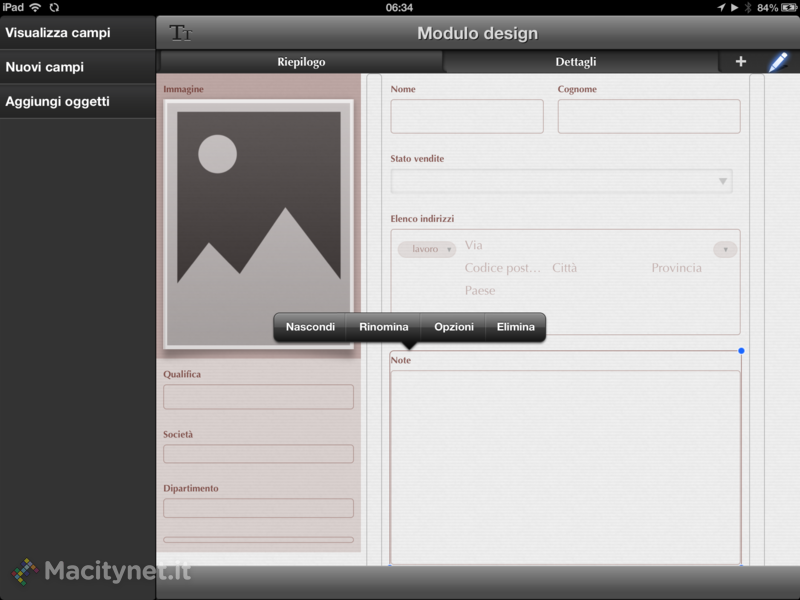800x600 pixels.
Task: Tap the Elenco indirizzi label
Action: click(422, 218)
